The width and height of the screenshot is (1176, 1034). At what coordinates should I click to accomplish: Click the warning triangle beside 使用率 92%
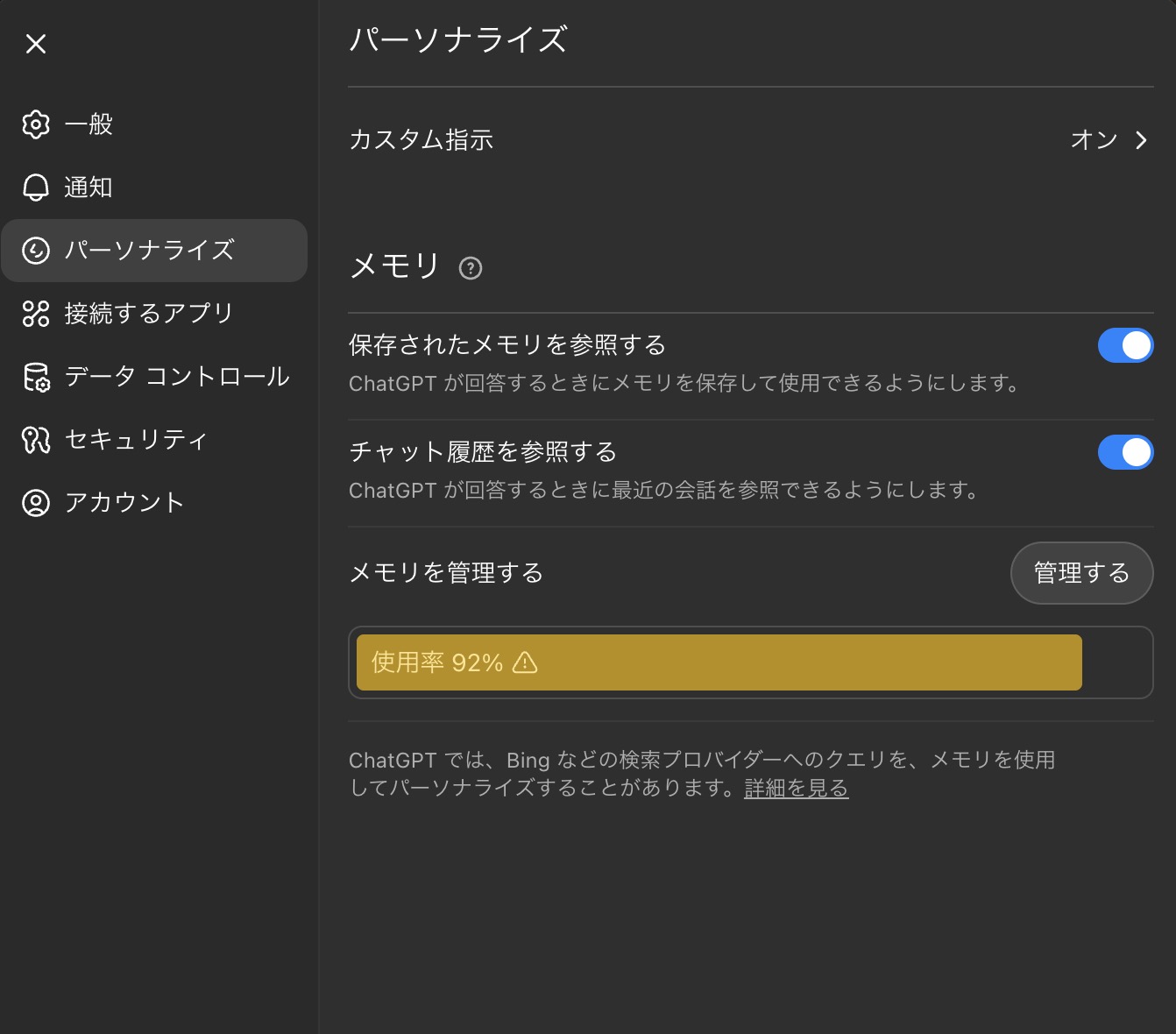point(525,662)
